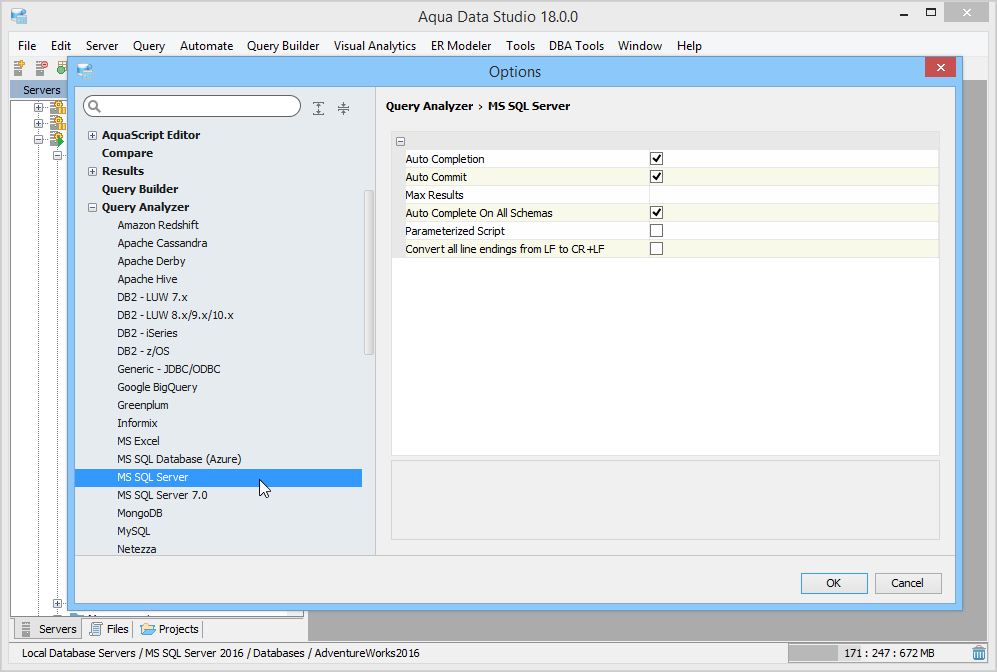Open the Query menu

coord(149,46)
